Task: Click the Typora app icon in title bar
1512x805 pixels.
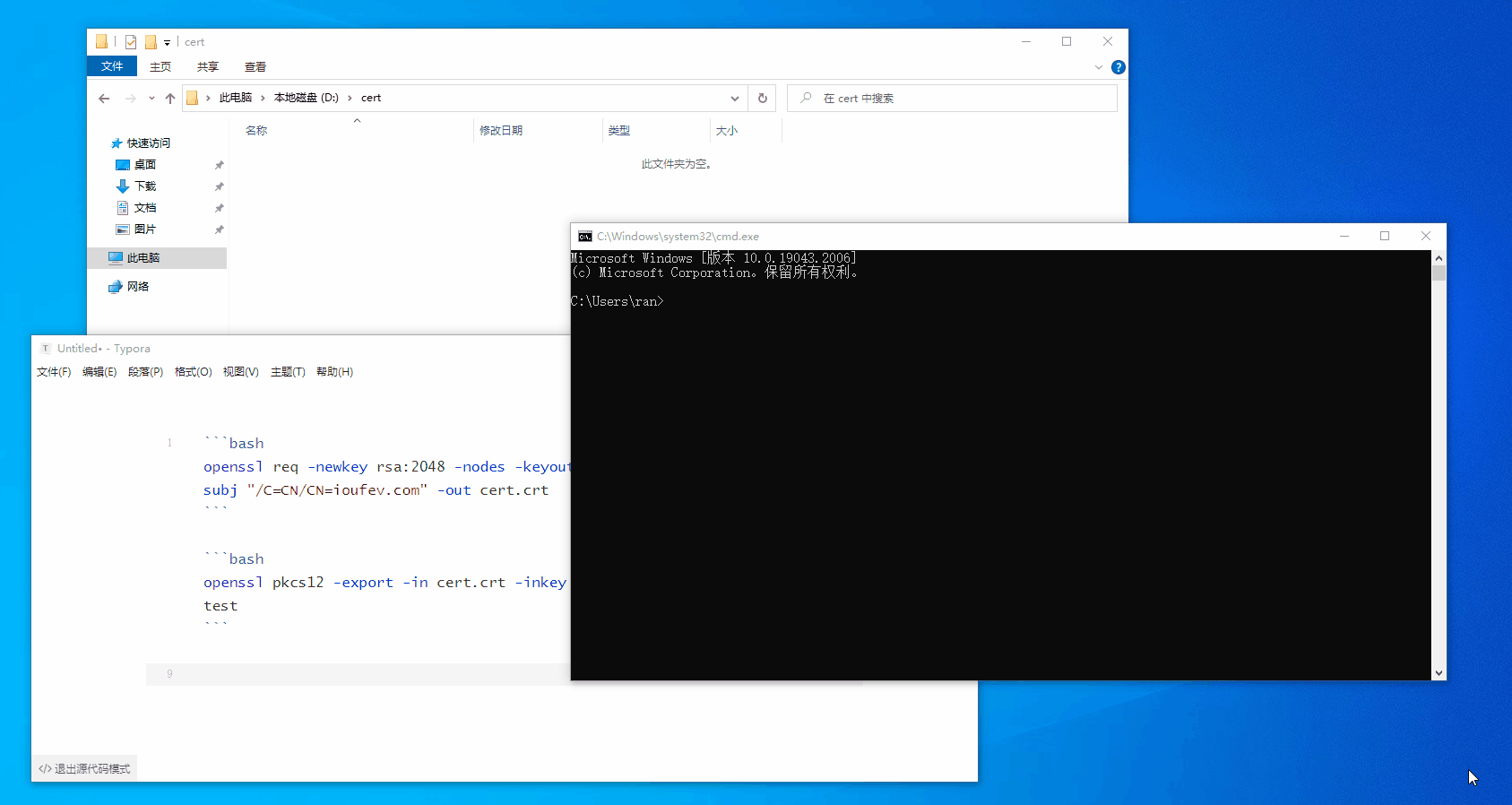Action: click(x=46, y=349)
